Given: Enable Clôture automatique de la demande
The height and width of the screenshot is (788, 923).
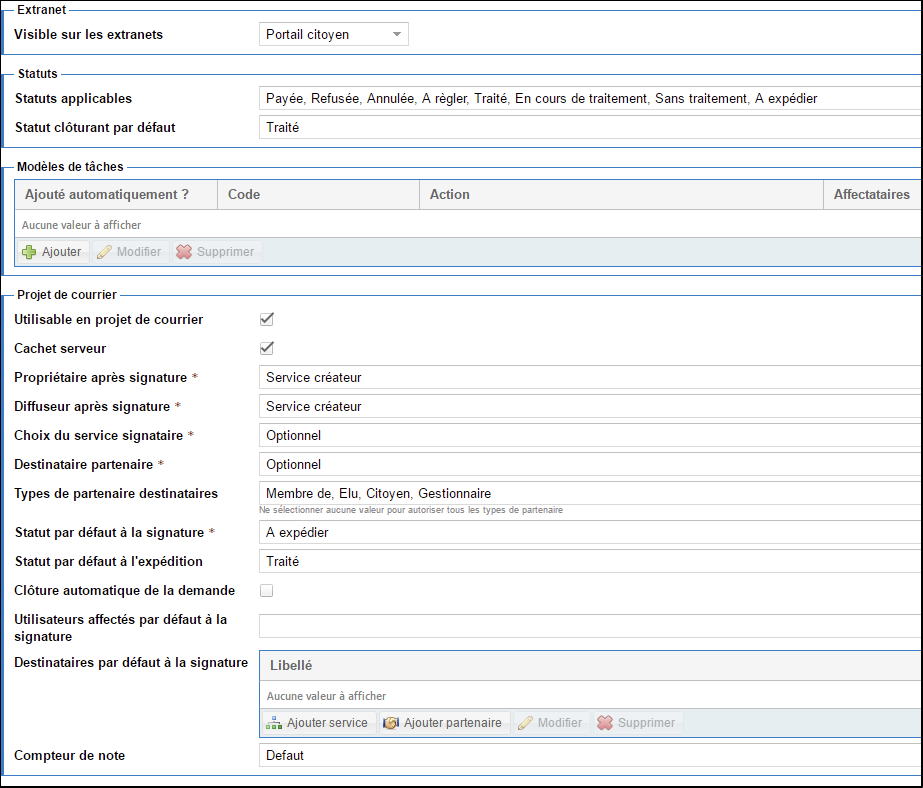Looking at the screenshot, I should (x=267, y=591).
